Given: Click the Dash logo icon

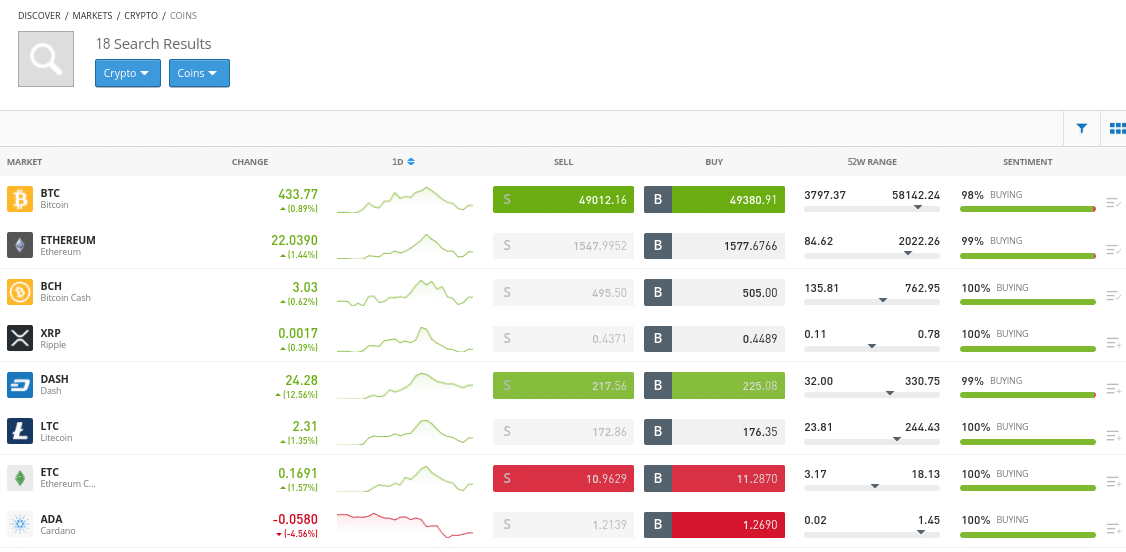Looking at the screenshot, I should click(x=20, y=385).
